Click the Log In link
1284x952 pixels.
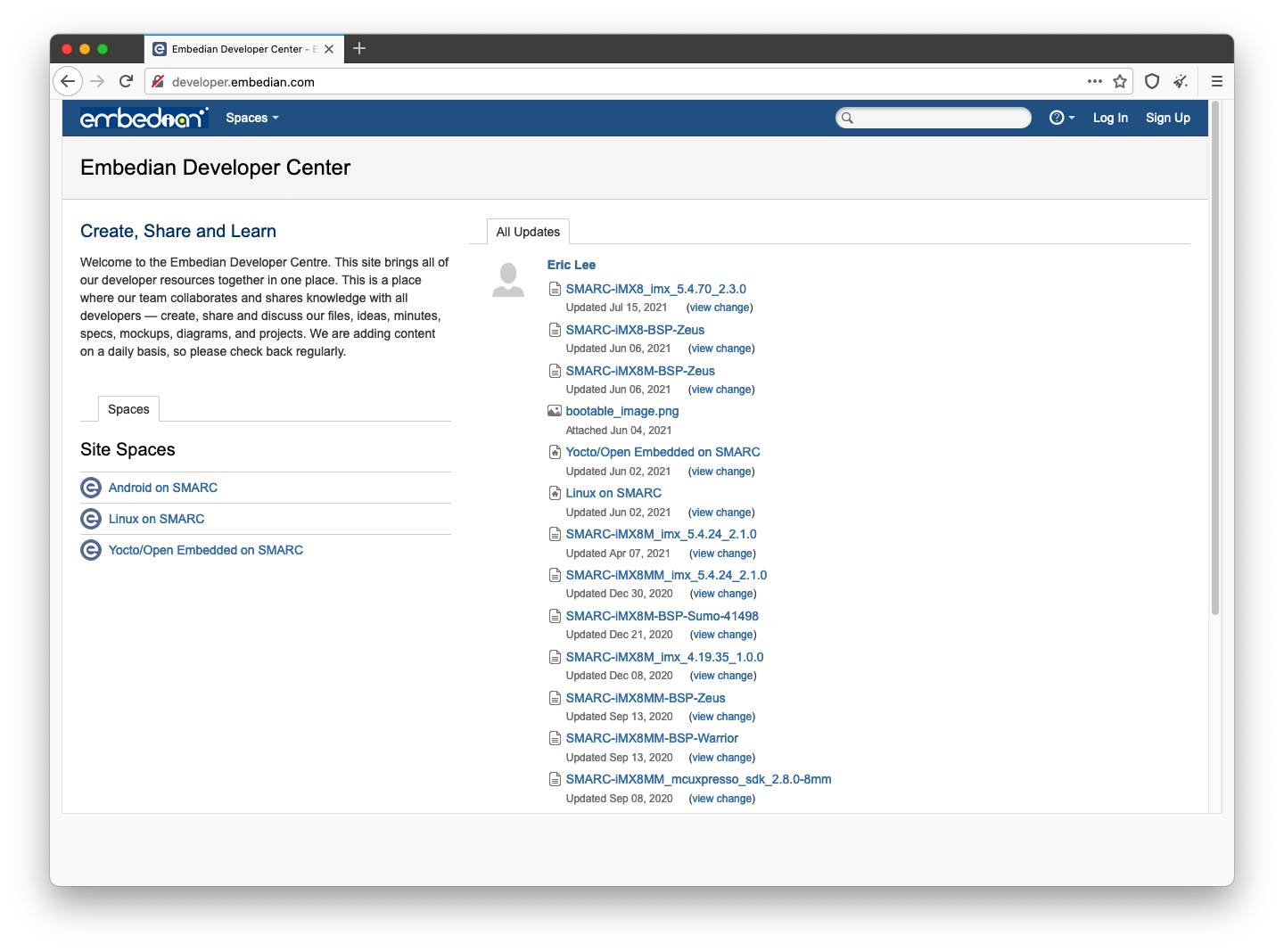(1110, 118)
